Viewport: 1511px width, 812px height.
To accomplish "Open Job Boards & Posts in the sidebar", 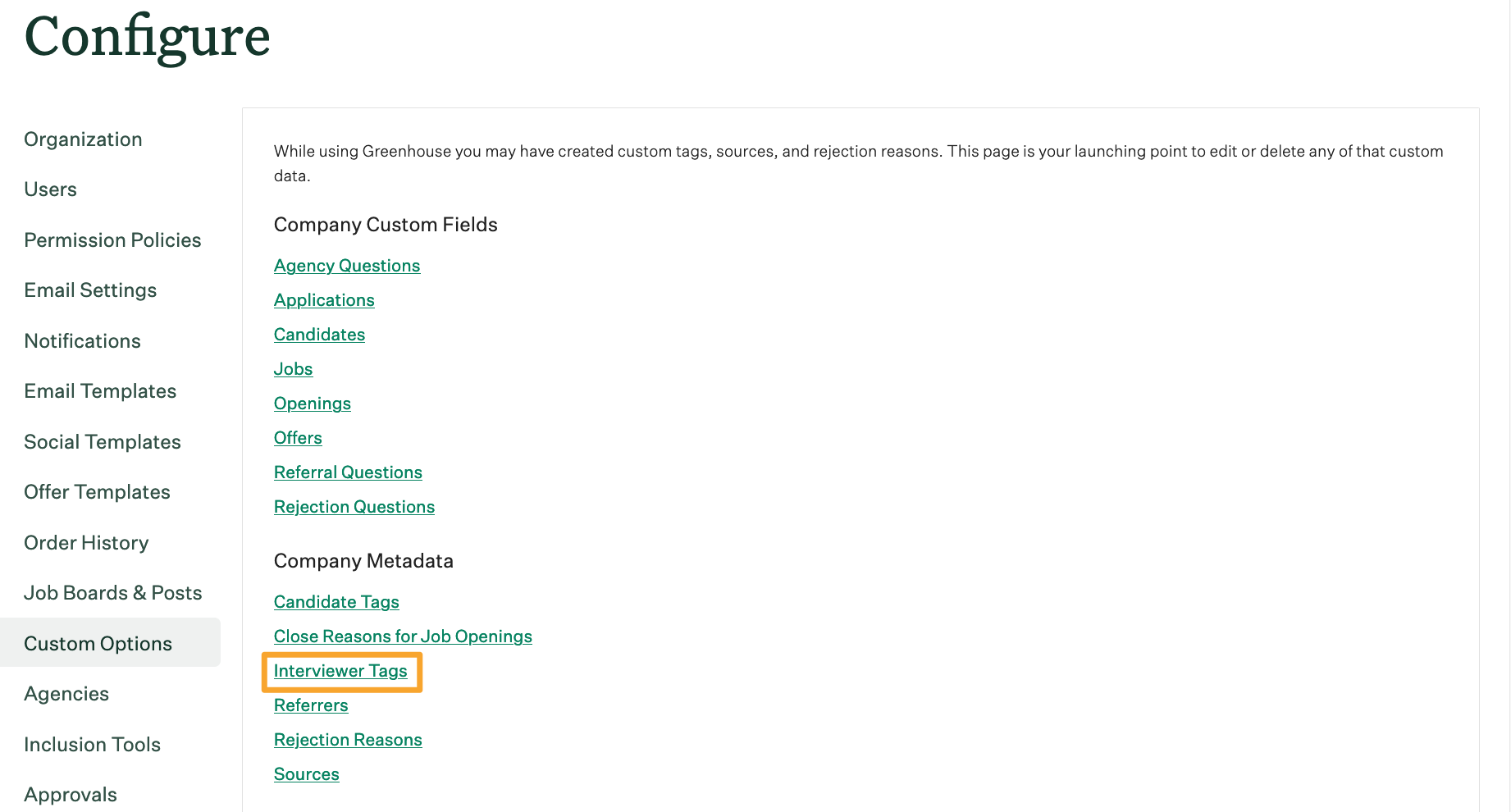I will (x=113, y=593).
